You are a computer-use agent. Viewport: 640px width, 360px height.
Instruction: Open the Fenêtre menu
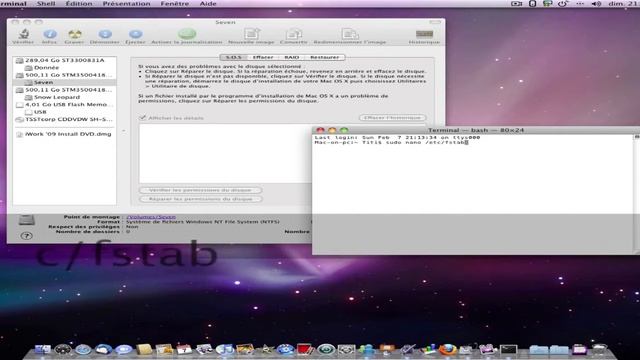pos(175,4)
